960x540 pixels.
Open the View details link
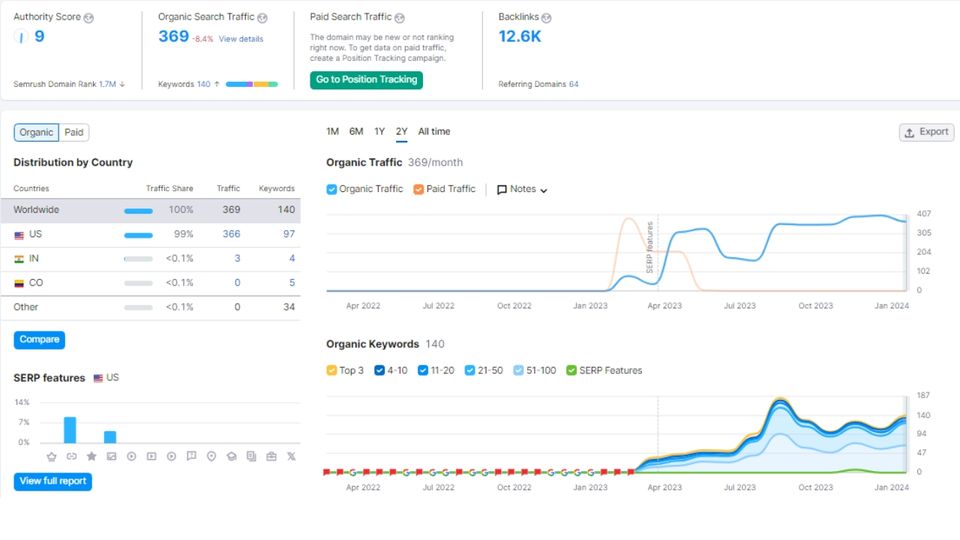pos(241,39)
